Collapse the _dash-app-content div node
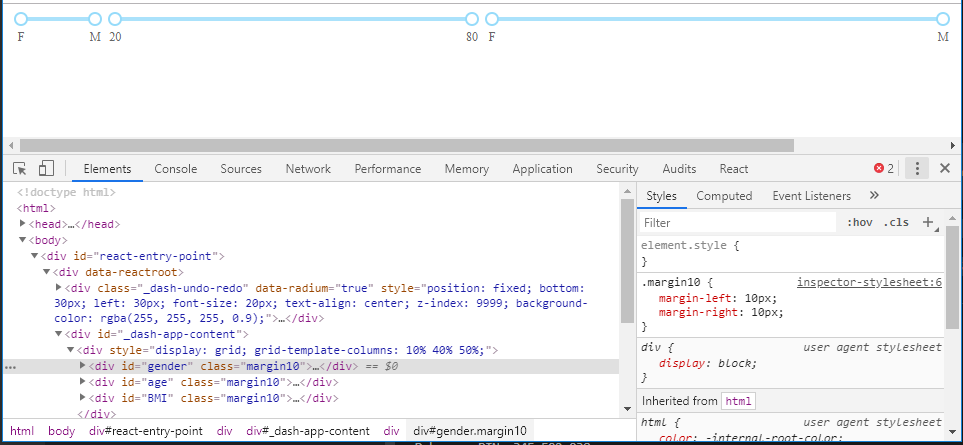 tap(59, 334)
